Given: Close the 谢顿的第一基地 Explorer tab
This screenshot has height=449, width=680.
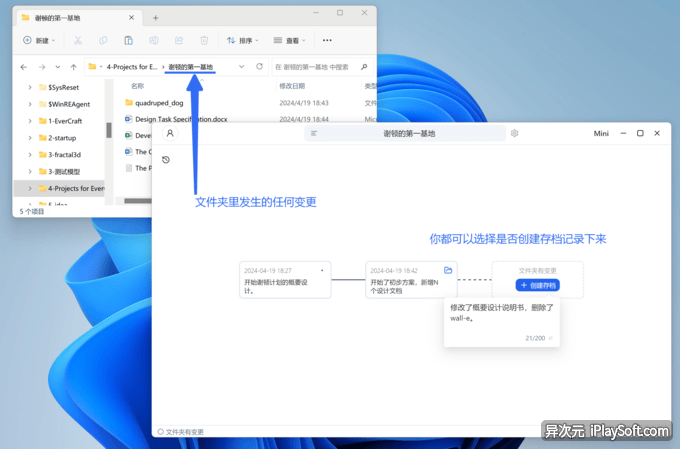Looking at the screenshot, I should [x=131, y=17].
